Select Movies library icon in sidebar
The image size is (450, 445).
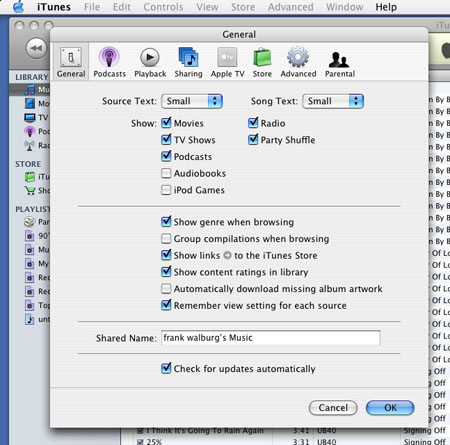pyautogui.click(x=30, y=103)
